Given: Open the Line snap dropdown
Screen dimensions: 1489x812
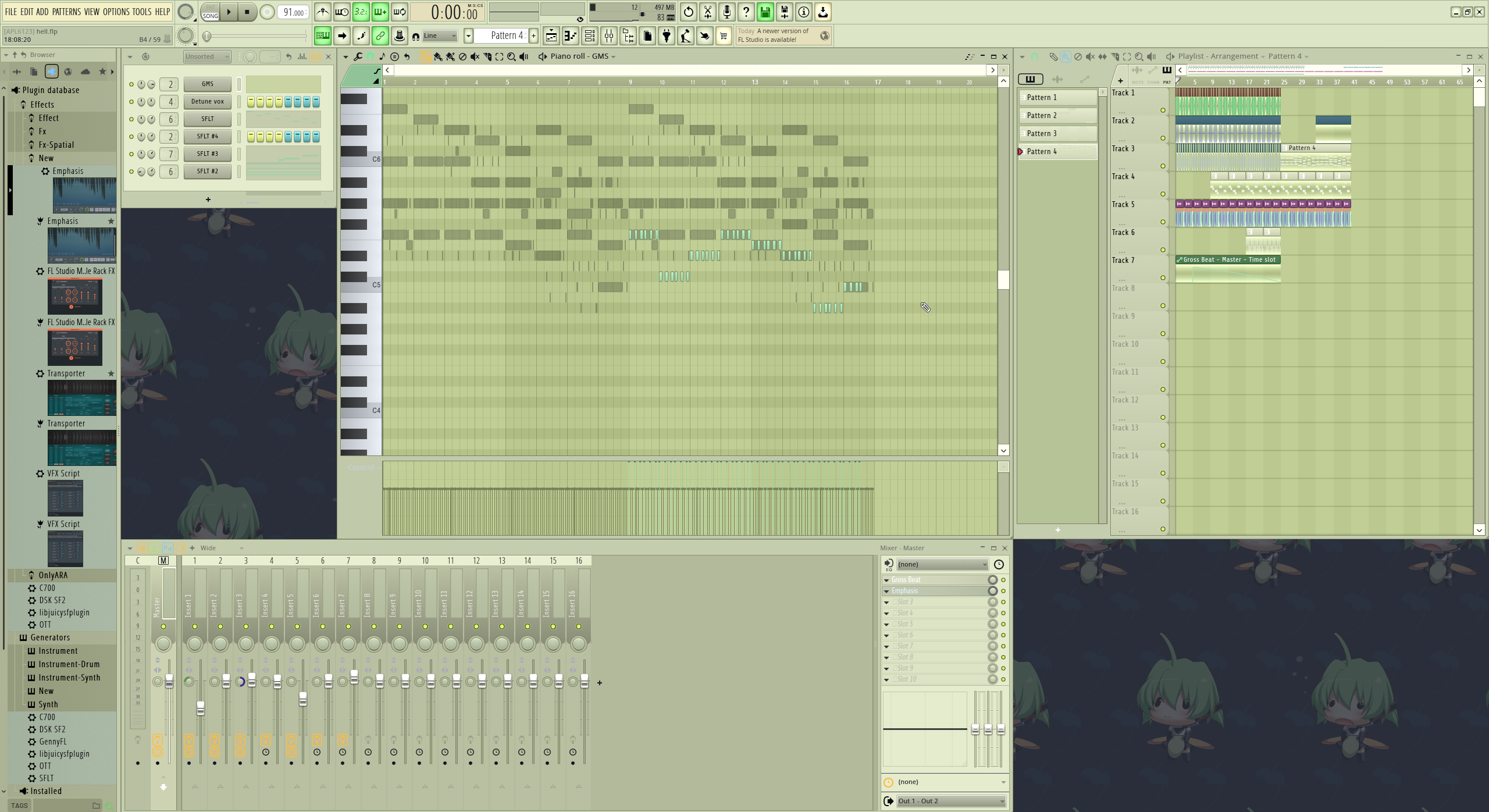Looking at the screenshot, I should pyautogui.click(x=440, y=36).
